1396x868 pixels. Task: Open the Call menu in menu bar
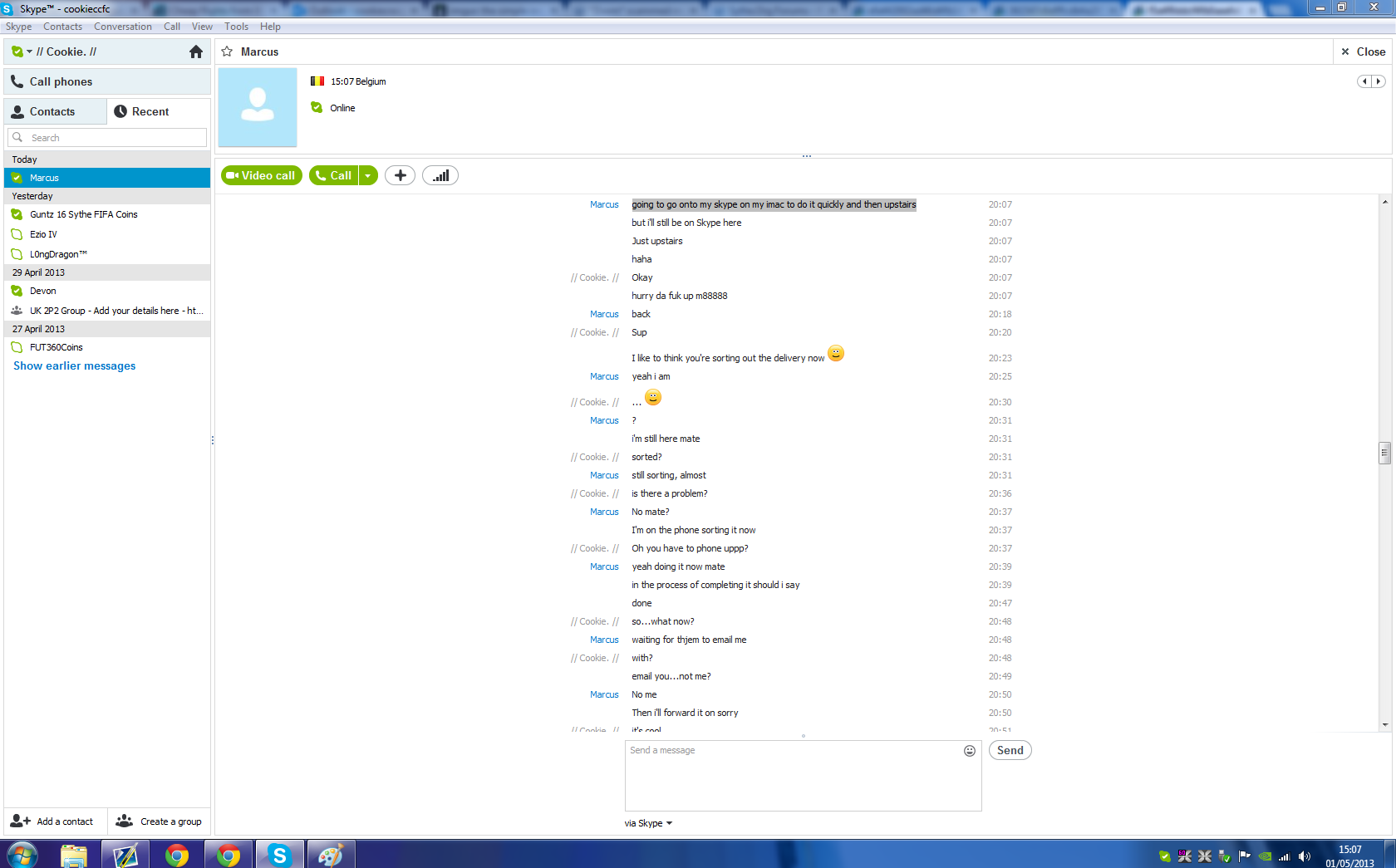(172, 27)
